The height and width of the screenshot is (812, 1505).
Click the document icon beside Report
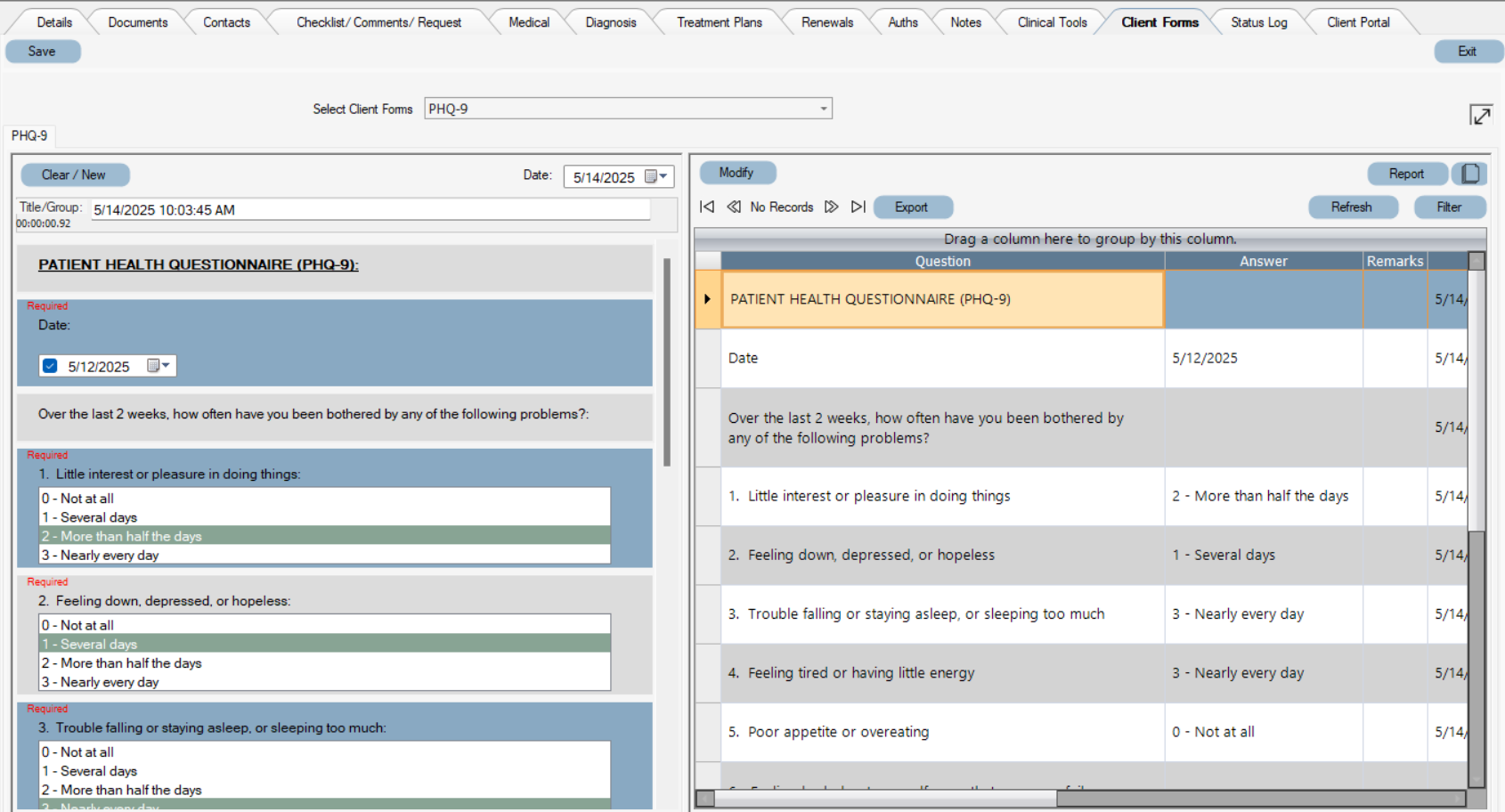point(1468,173)
